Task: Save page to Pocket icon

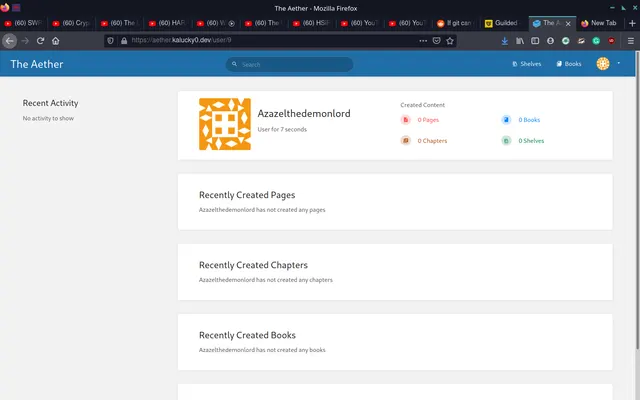Action: (x=436, y=40)
